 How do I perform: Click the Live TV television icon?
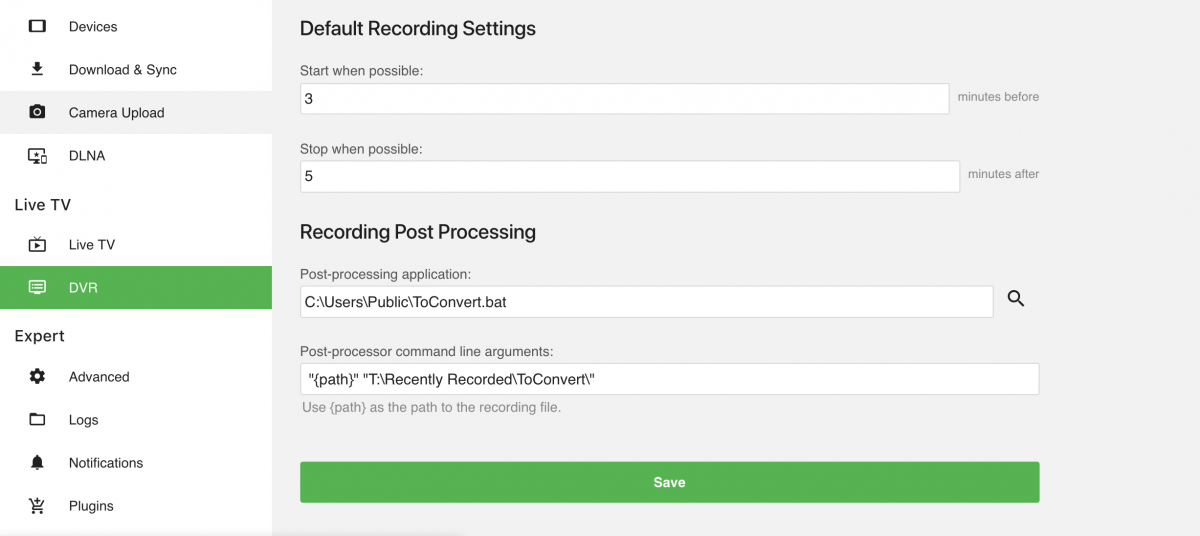point(37,244)
